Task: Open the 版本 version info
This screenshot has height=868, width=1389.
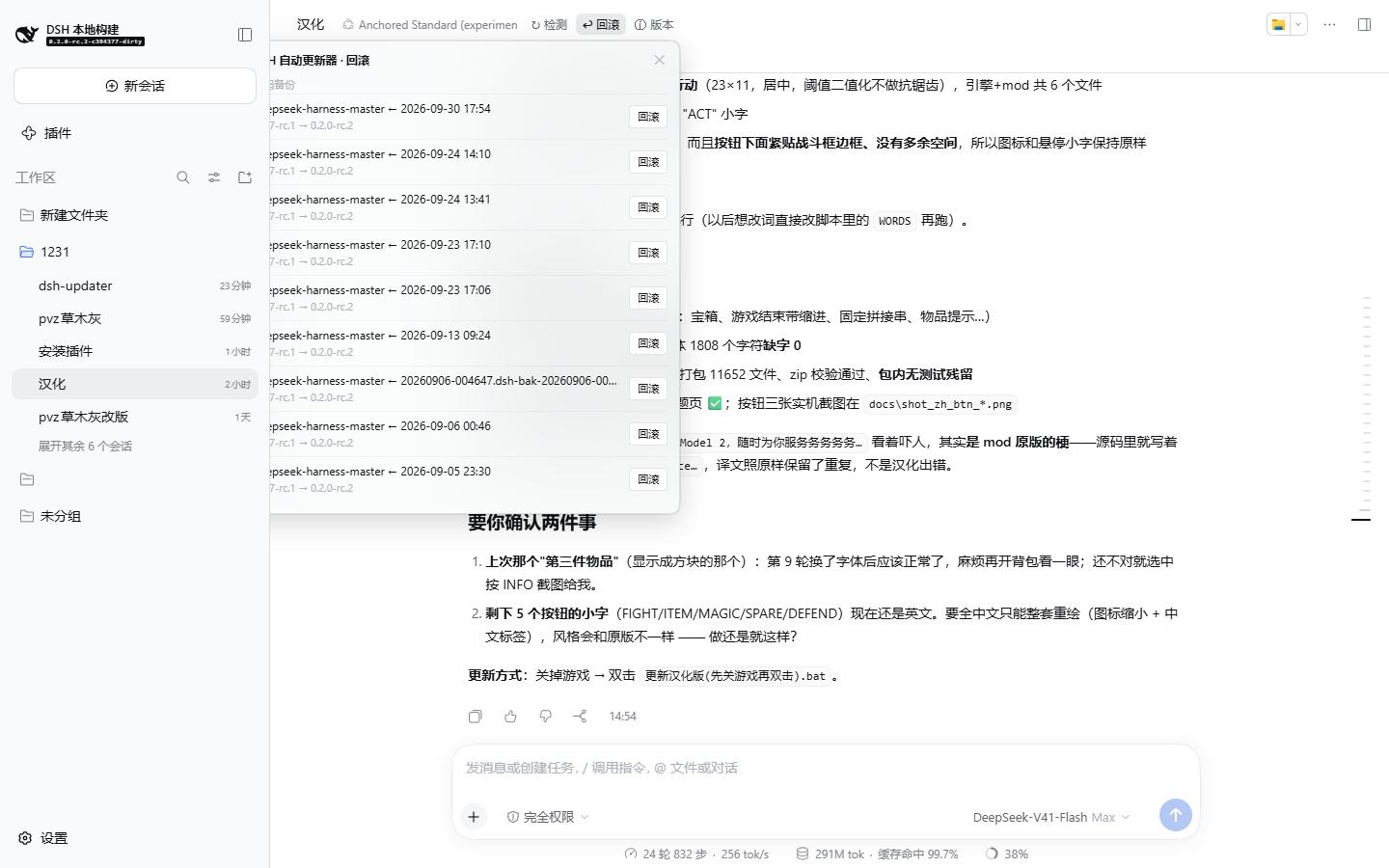Action: (x=654, y=25)
